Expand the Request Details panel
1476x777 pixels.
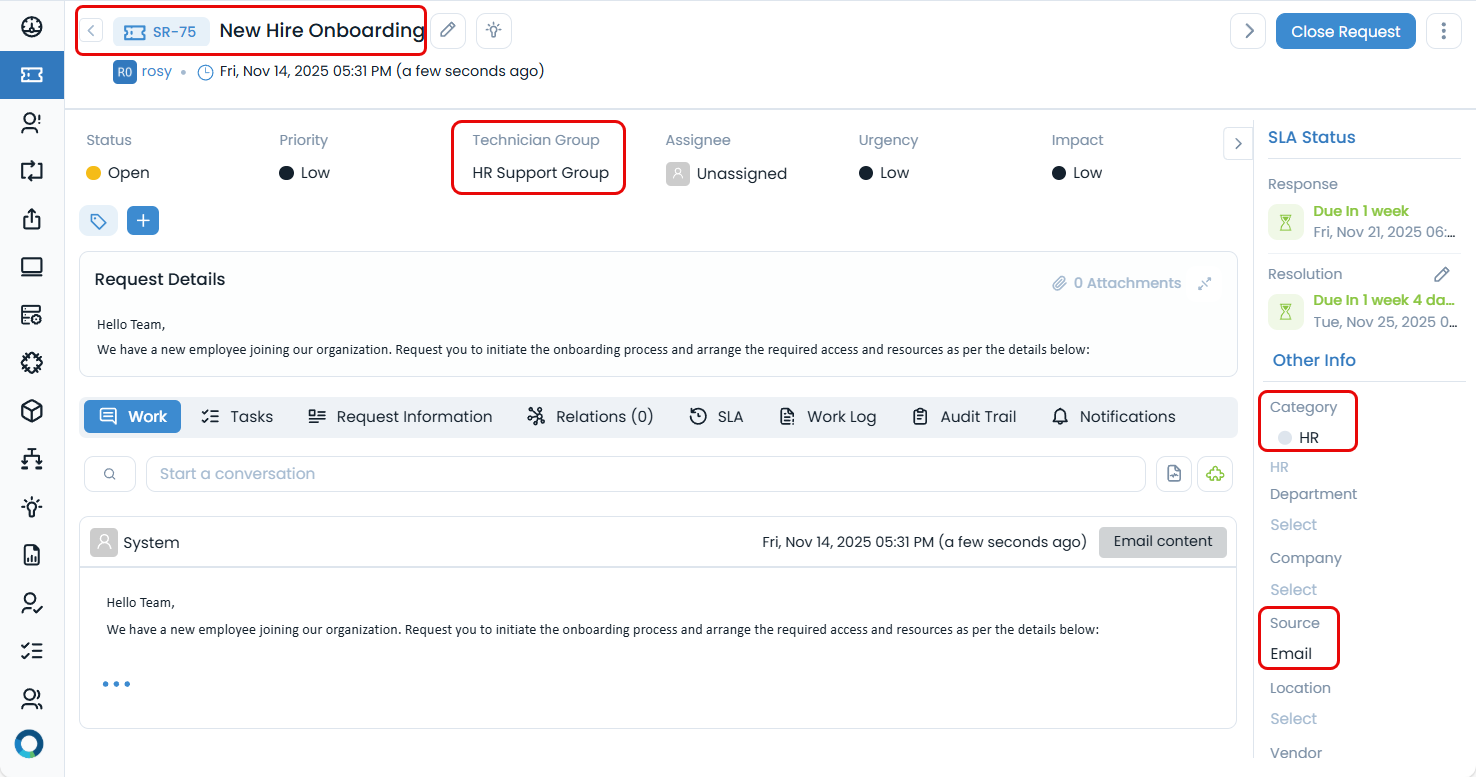(x=1205, y=283)
